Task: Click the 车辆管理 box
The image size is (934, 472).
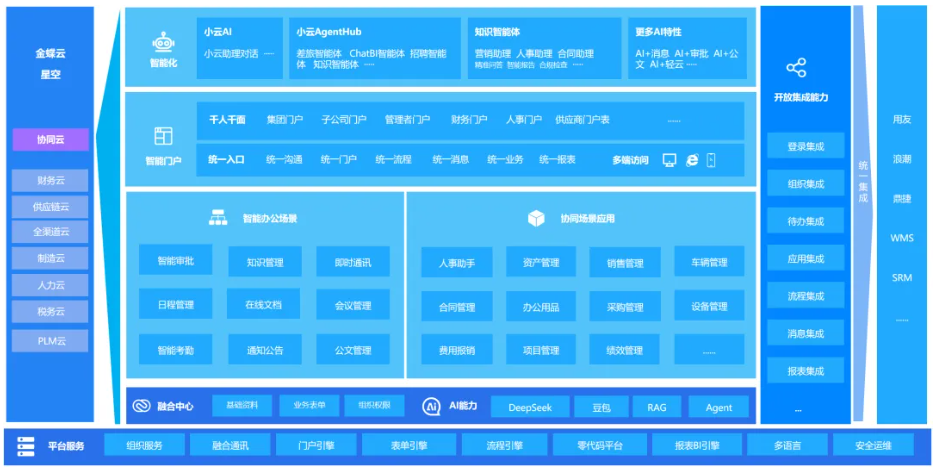Action: tap(709, 262)
